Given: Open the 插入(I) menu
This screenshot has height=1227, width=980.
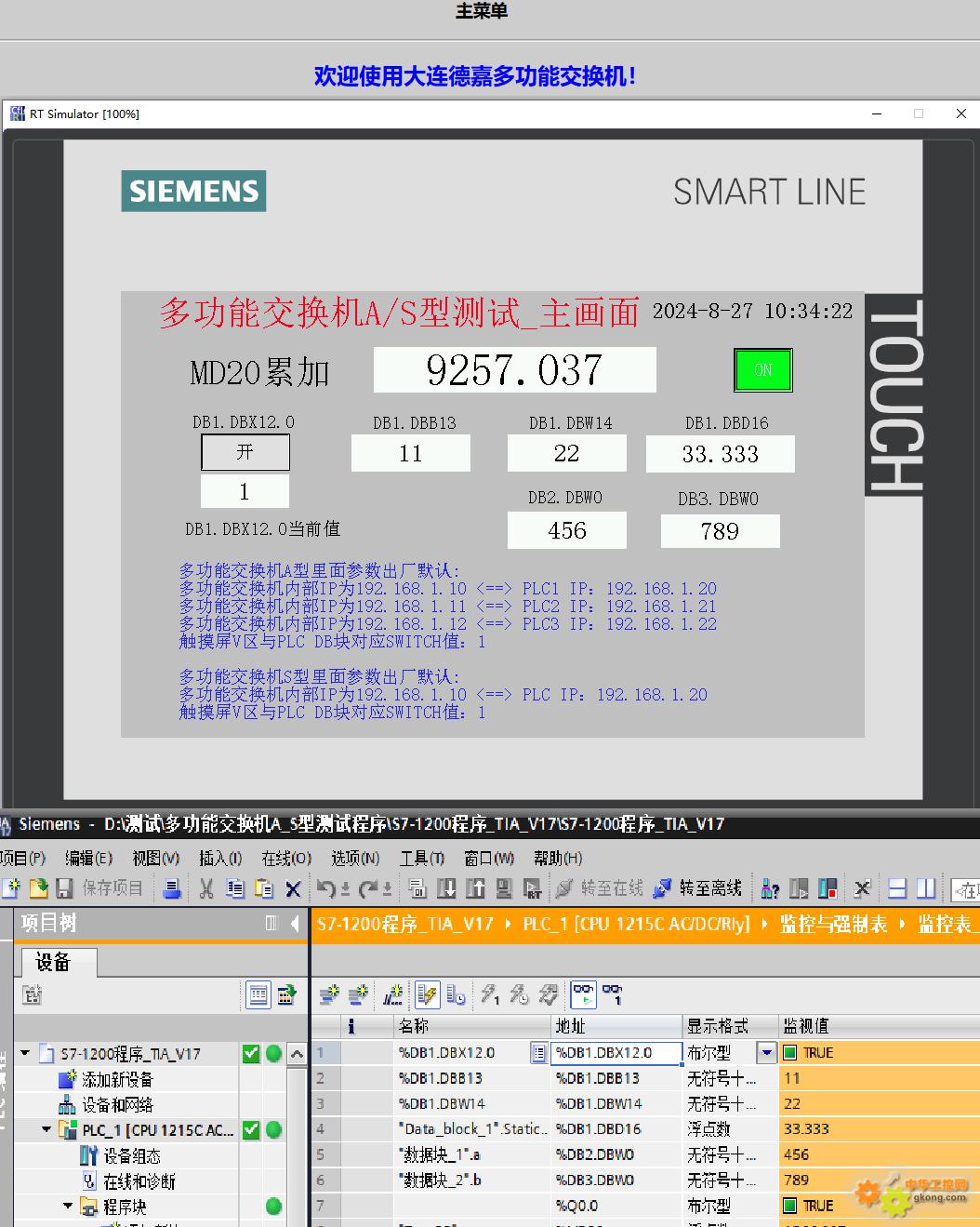Looking at the screenshot, I should coord(220,858).
